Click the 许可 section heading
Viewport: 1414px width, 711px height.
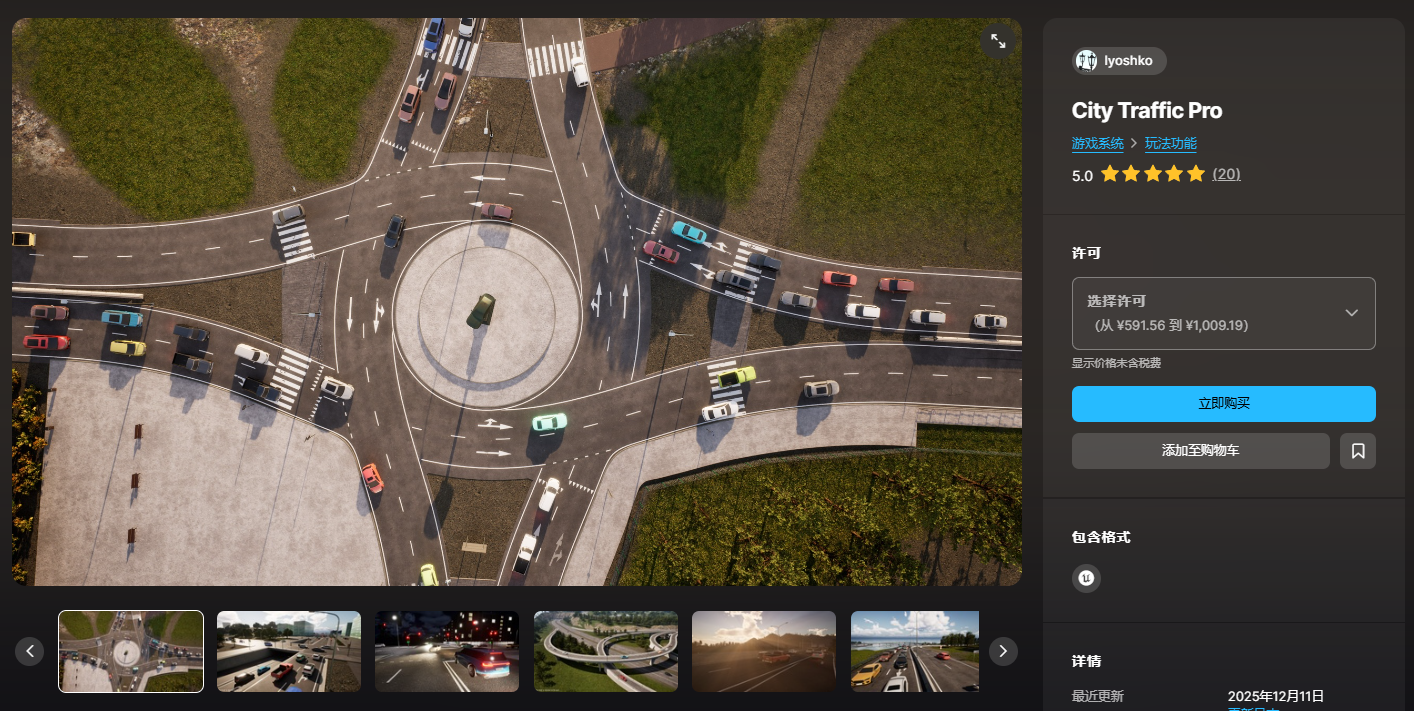click(x=1086, y=253)
